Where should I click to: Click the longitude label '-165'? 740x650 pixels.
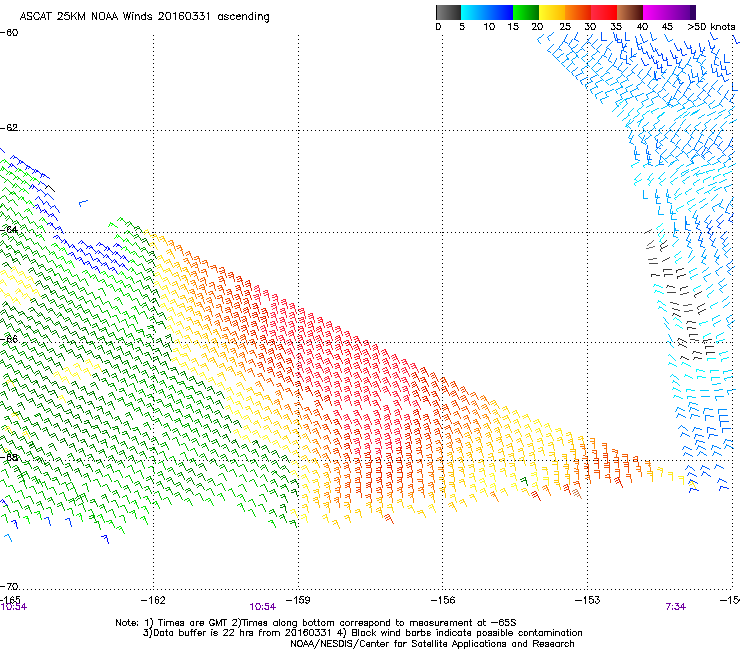coord(10,600)
